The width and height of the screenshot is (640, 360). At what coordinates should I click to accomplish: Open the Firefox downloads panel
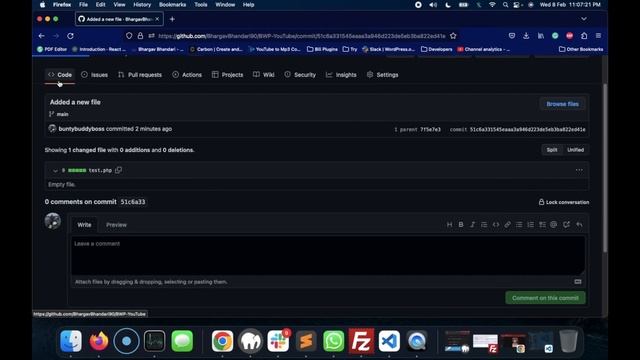tap(526, 36)
